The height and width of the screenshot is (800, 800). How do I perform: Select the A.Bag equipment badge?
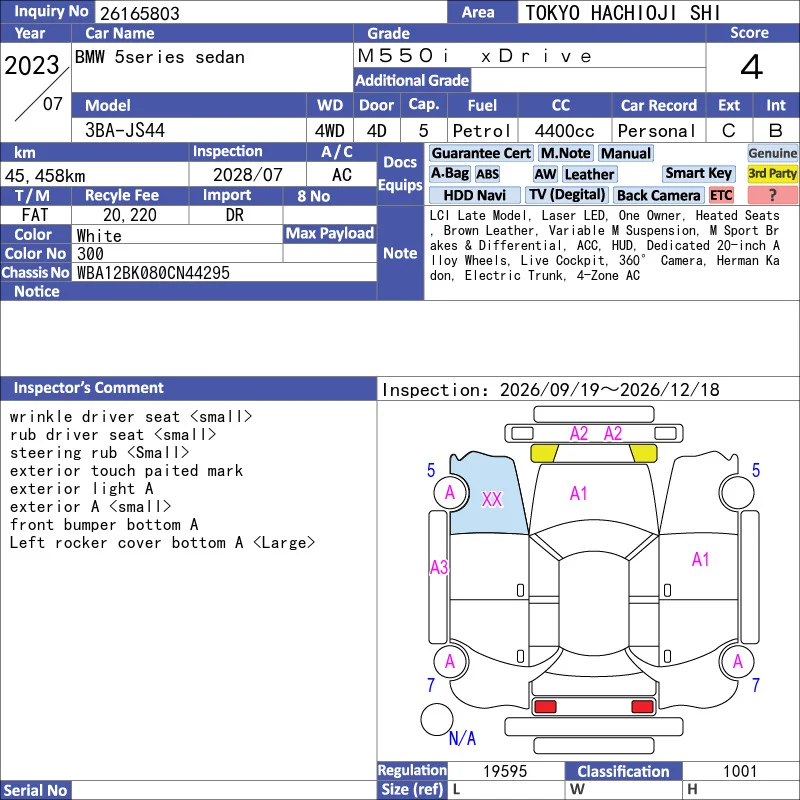point(449,174)
